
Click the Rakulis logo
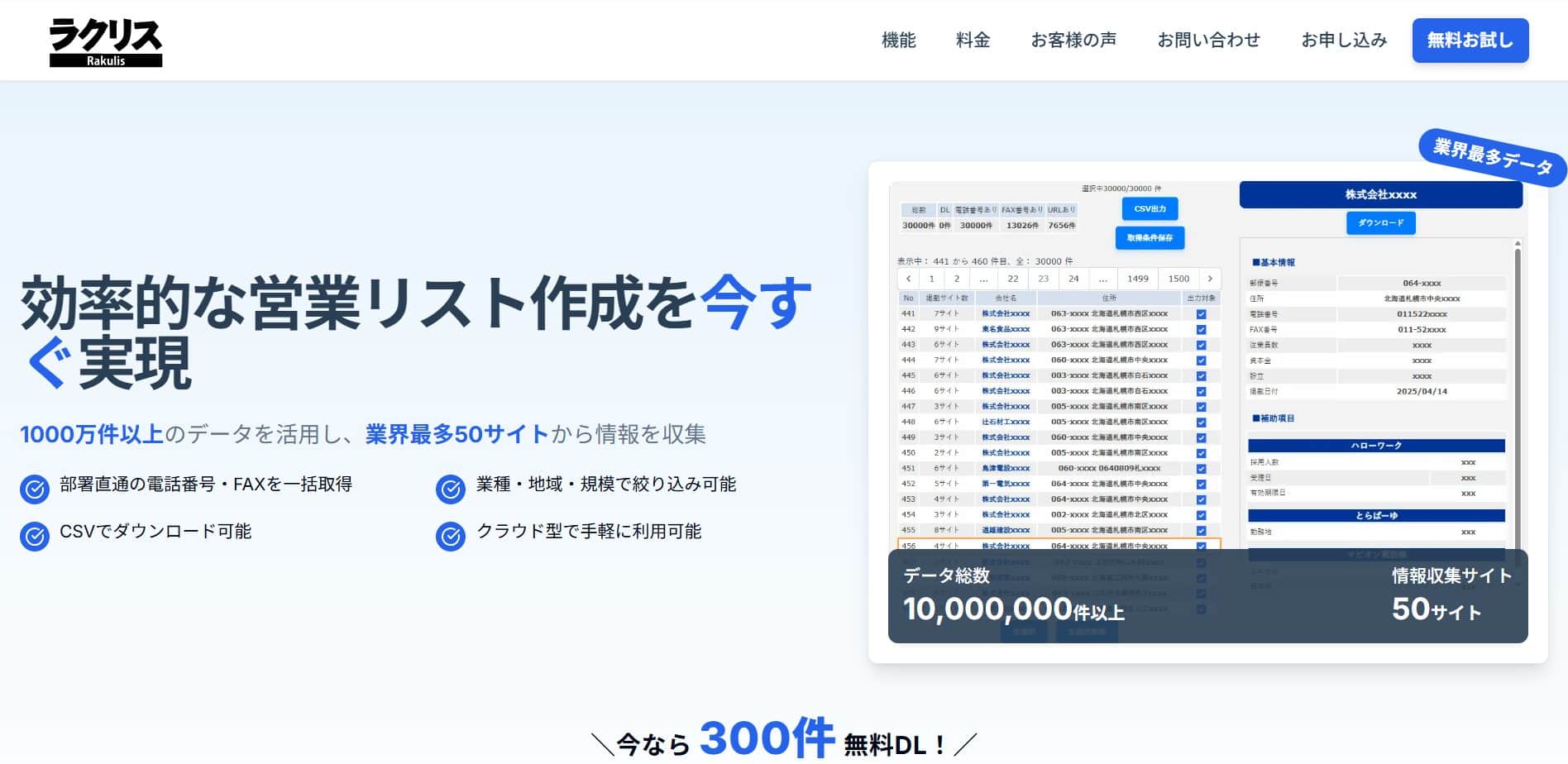click(x=106, y=42)
